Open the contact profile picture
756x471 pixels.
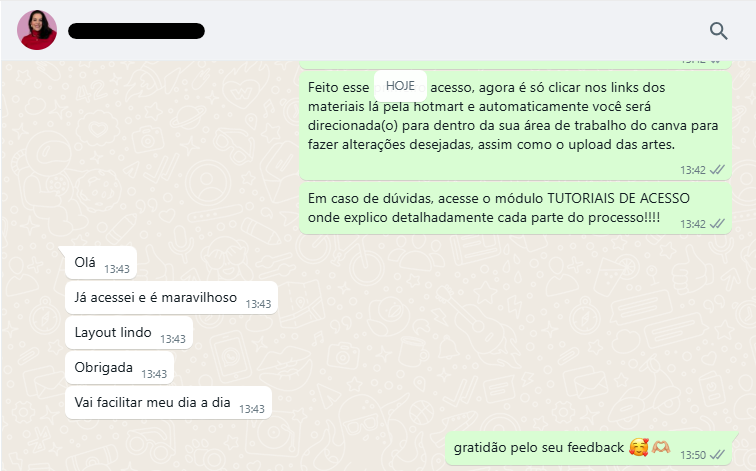click(x=37, y=30)
